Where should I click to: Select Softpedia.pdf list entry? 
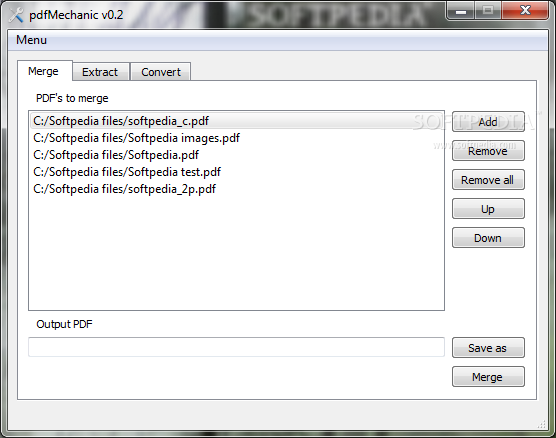[237, 155]
